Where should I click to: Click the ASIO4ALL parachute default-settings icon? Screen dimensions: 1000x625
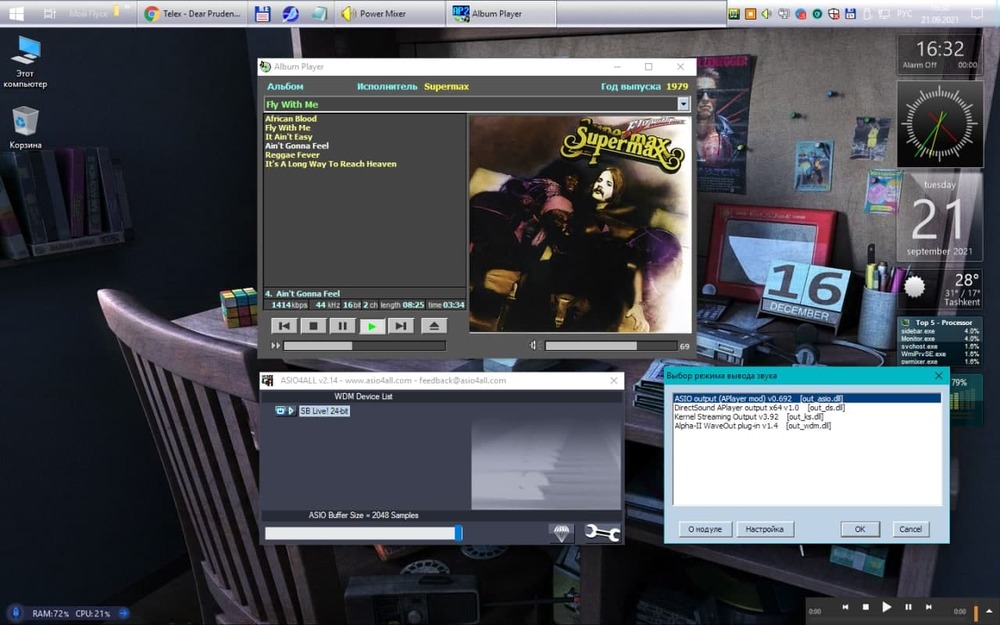tap(562, 533)
